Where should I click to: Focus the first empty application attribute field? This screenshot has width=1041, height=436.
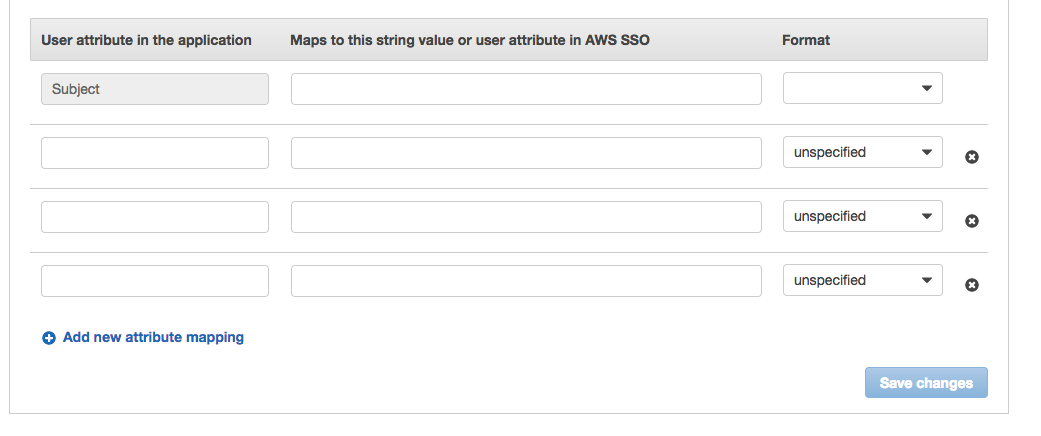point(155,153)
